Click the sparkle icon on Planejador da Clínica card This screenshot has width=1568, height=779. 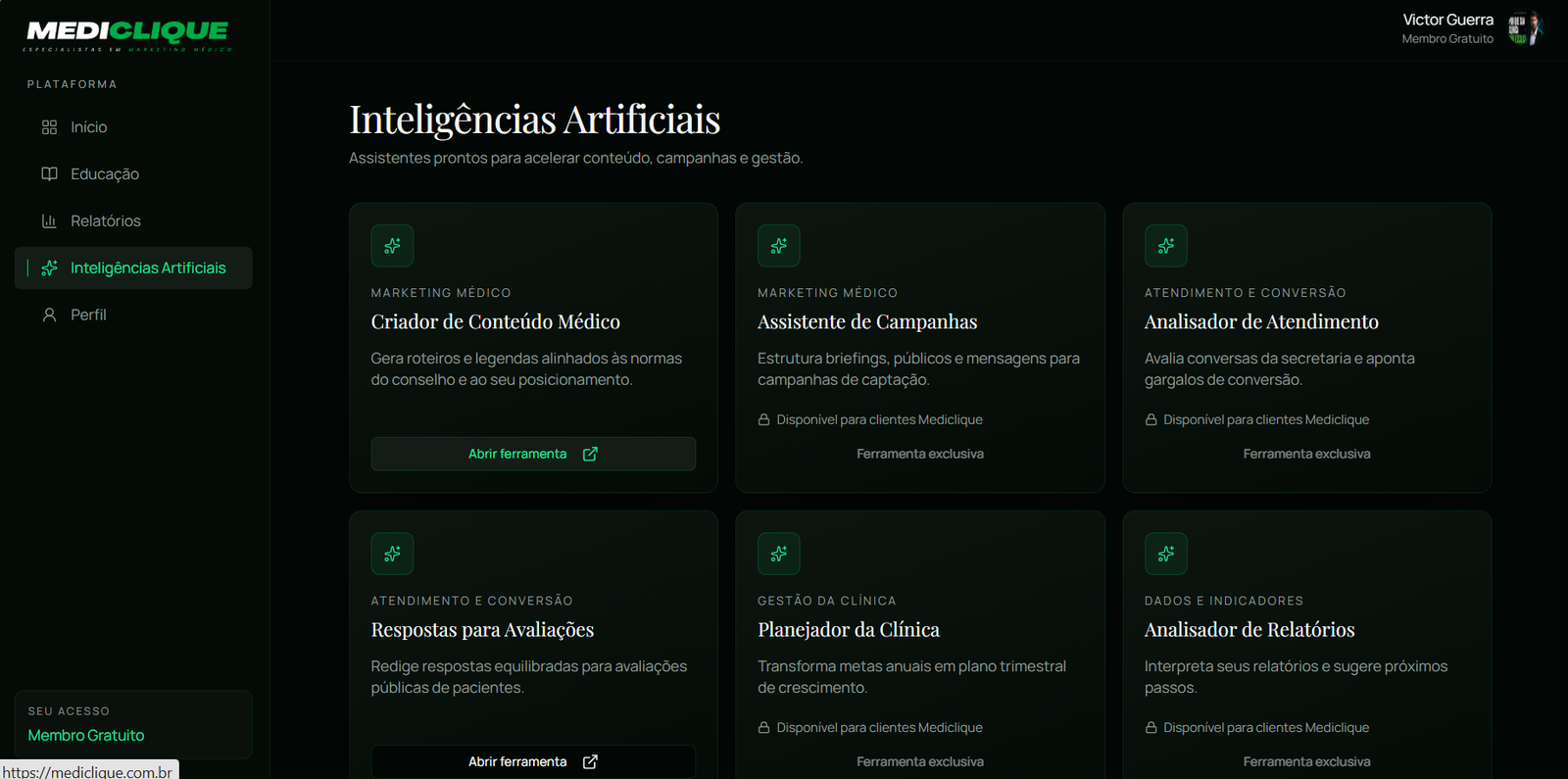779,554
